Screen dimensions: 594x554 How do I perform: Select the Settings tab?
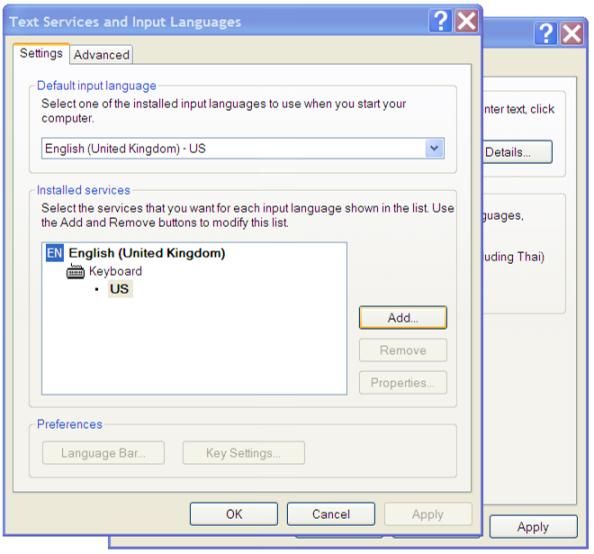(x=41, y=53)
